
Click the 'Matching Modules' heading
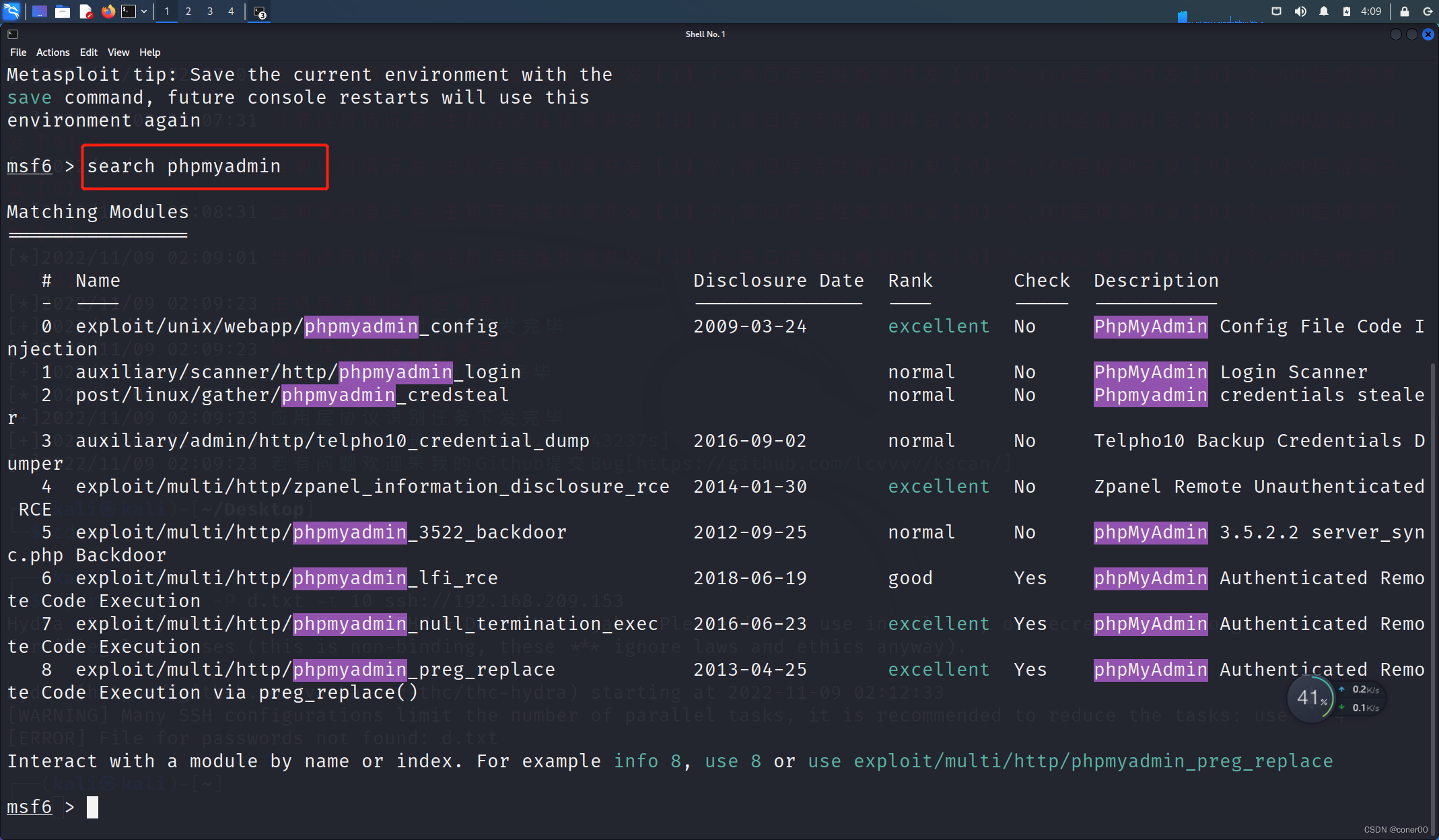tap(98, 212)
